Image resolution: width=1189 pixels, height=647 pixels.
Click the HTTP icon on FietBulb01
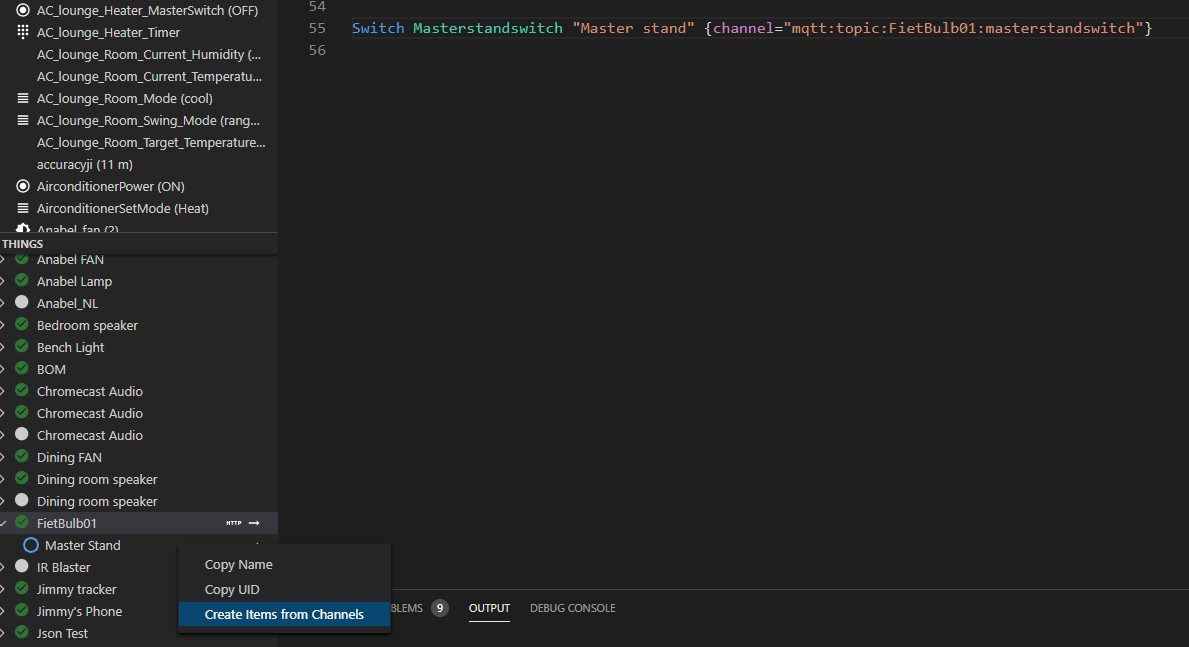pyautogui.click(x=233, y=523)
